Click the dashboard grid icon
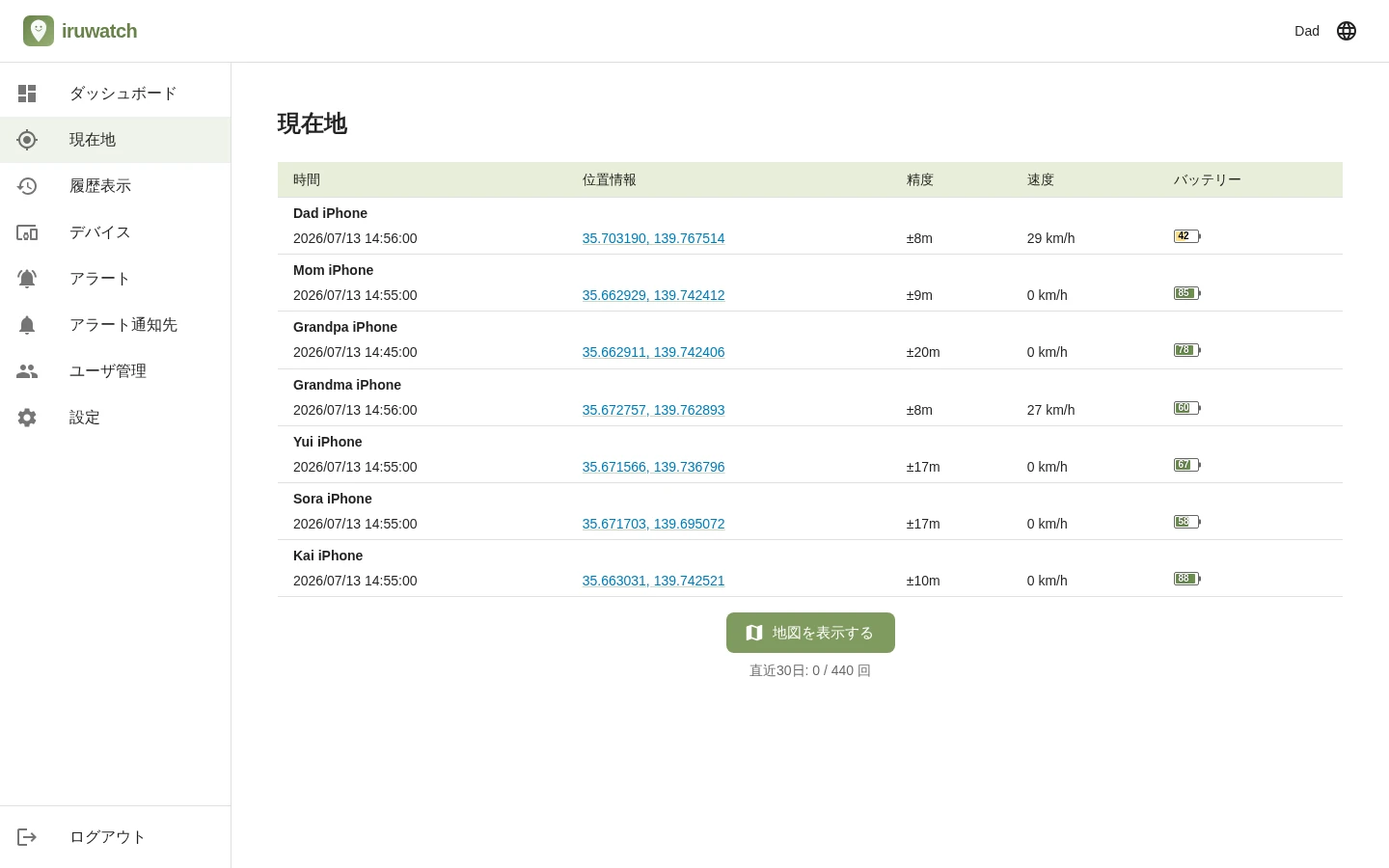Viewport: 1389px width, 868px height. [27, 94]
